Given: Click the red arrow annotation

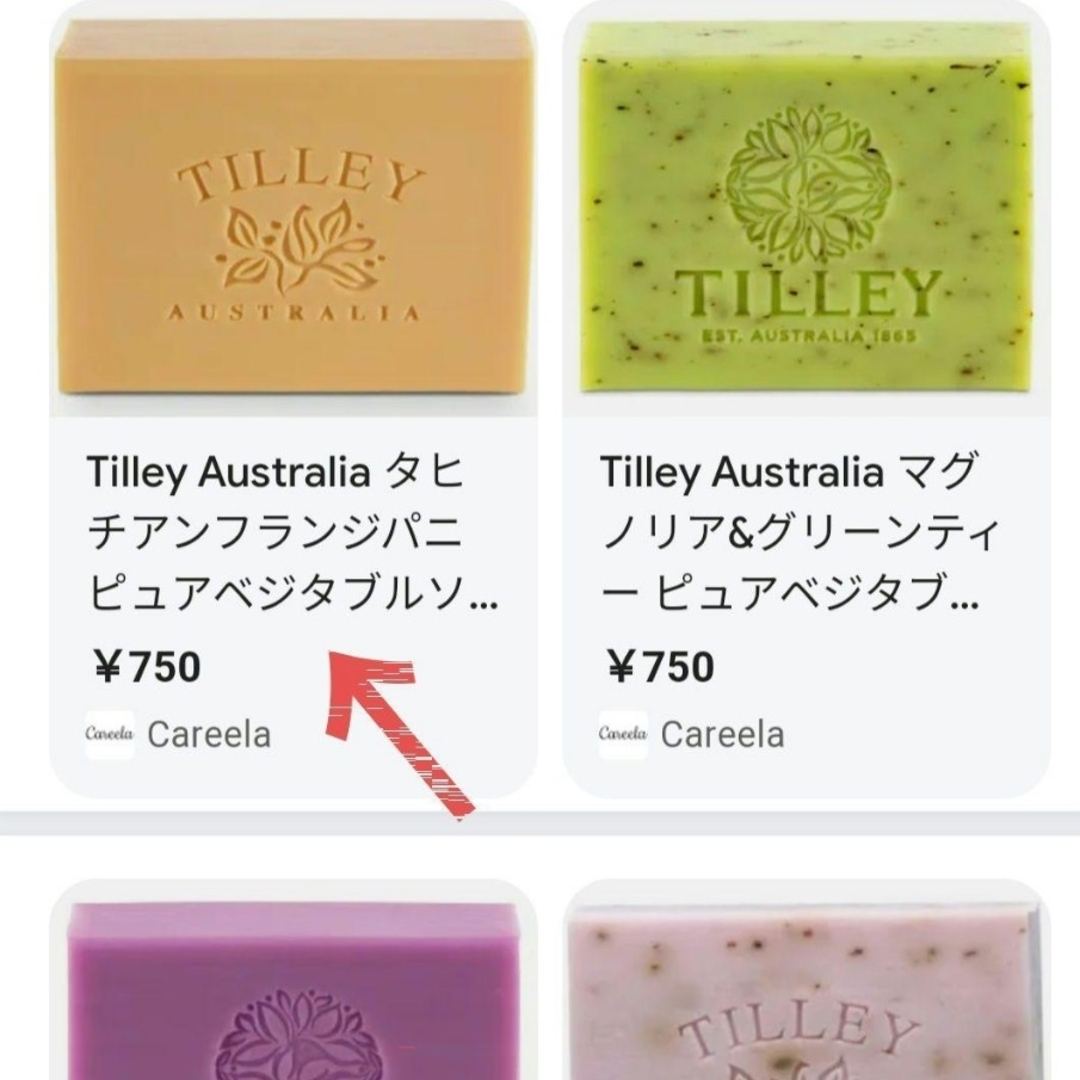Looking at the screenshot, I should [x=395, y=732].
